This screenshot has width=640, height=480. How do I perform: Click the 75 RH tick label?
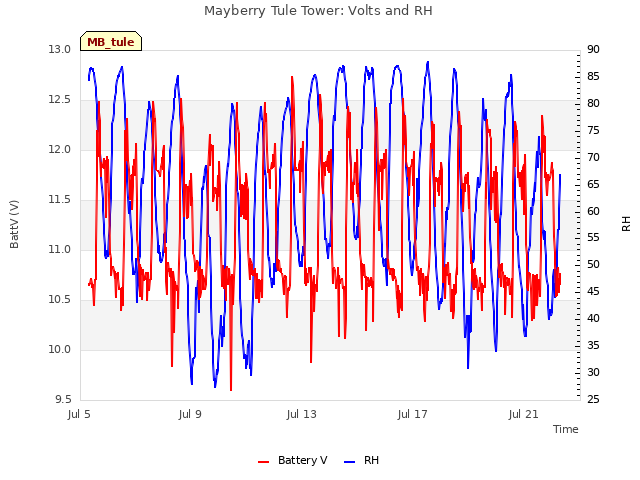593,130
